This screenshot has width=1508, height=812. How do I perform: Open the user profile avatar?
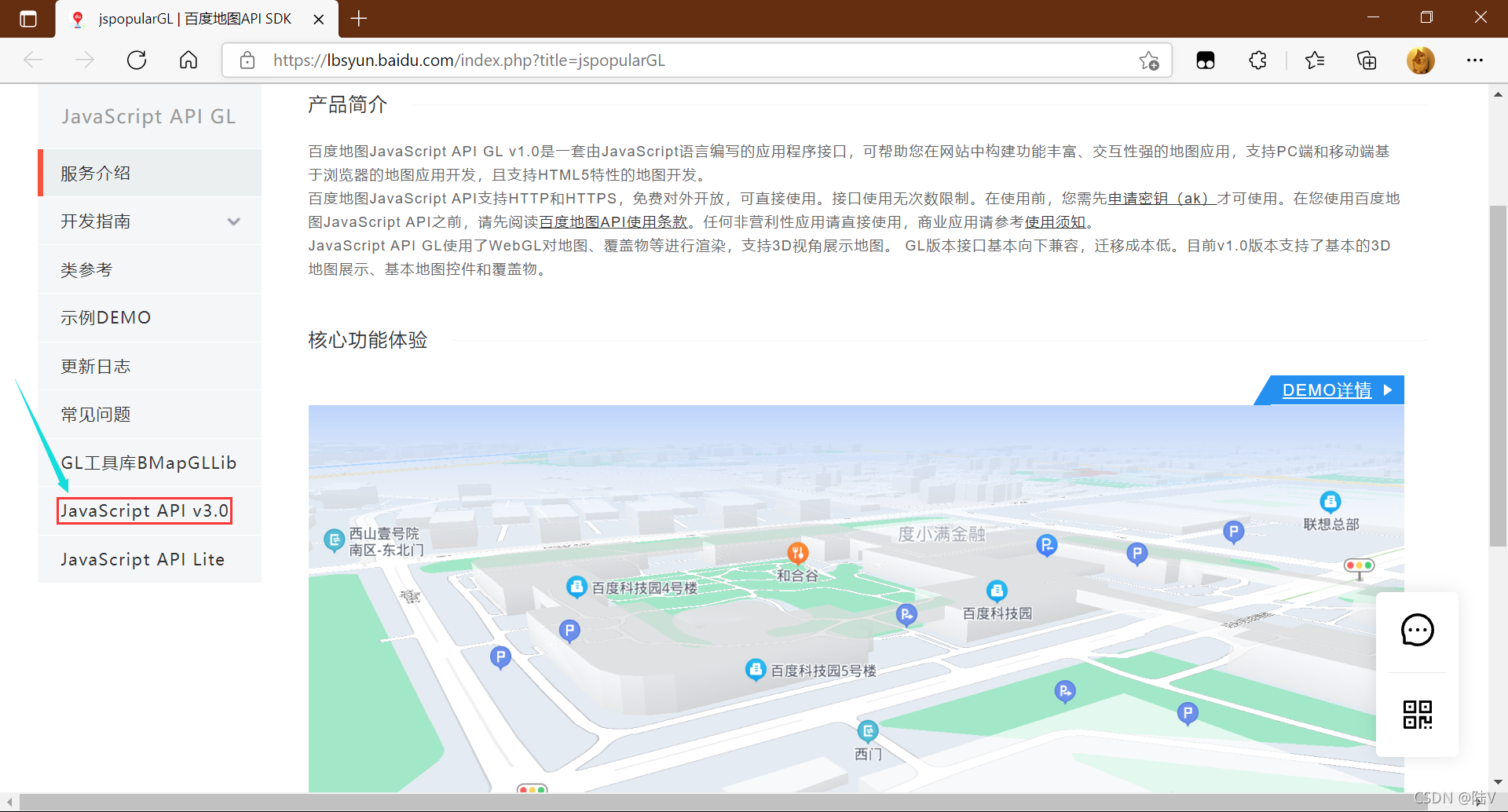(1420, 60)
